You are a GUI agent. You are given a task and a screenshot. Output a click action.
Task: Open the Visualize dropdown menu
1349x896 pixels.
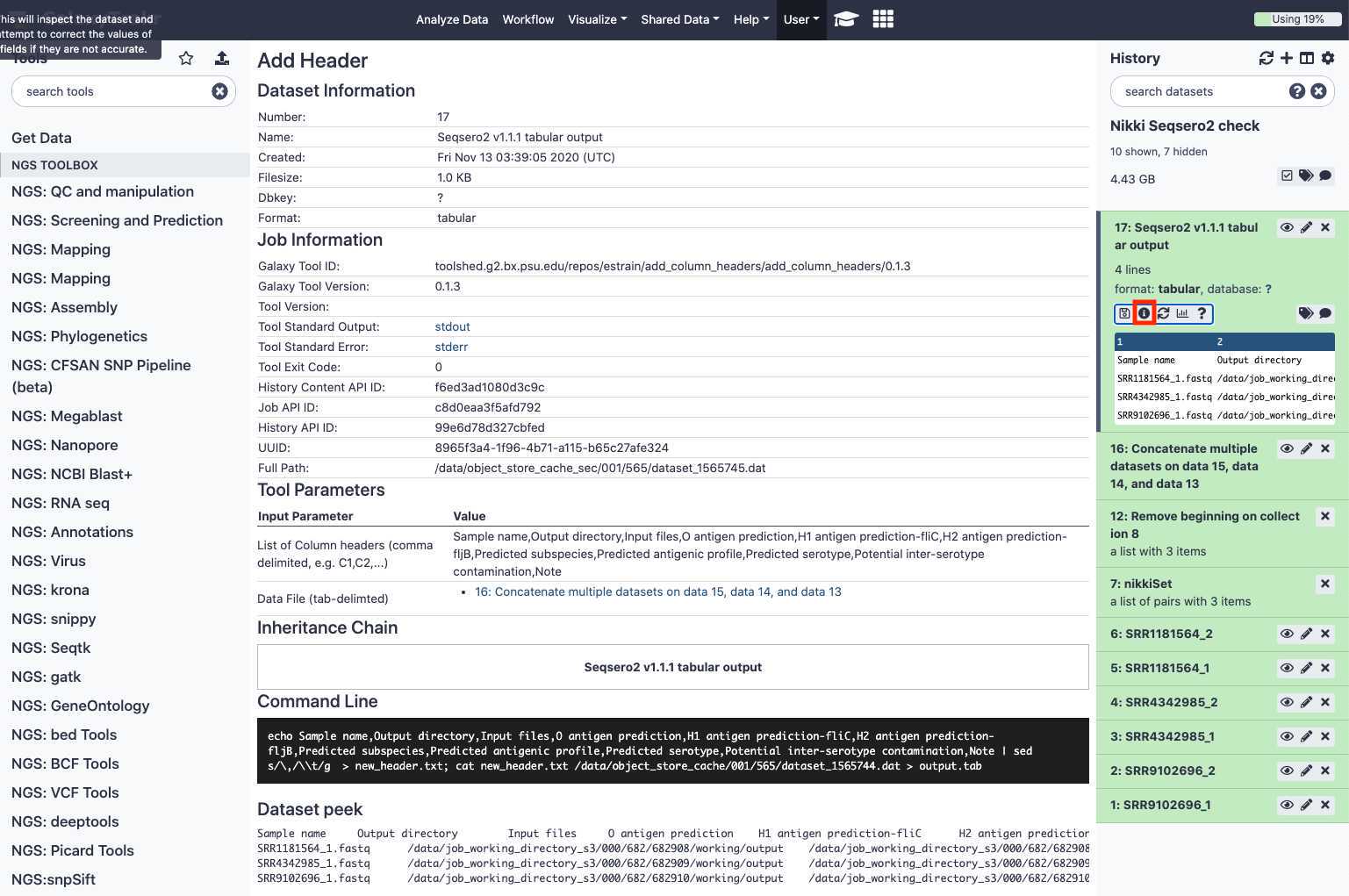[597, 19]
